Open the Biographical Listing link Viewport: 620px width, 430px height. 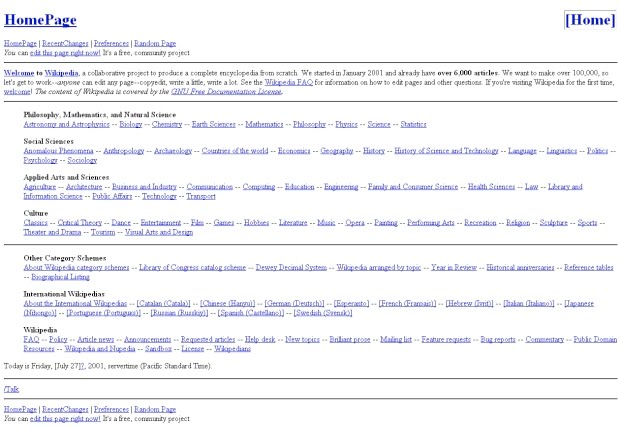point(60,277)
